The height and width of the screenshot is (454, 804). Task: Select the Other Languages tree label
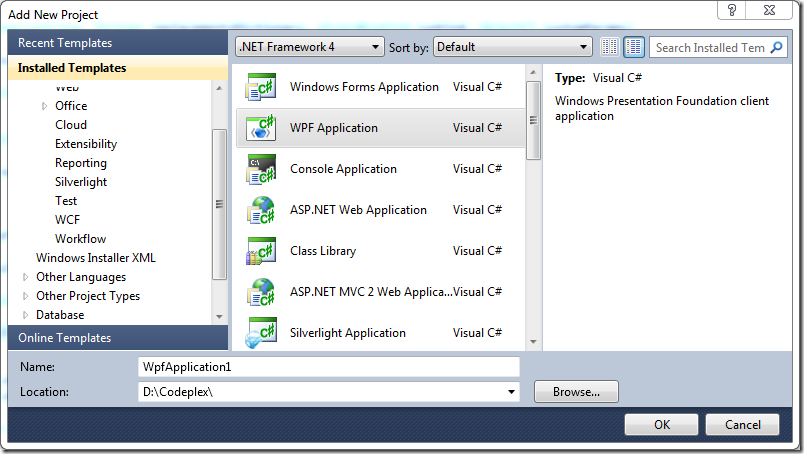[81, 277]
